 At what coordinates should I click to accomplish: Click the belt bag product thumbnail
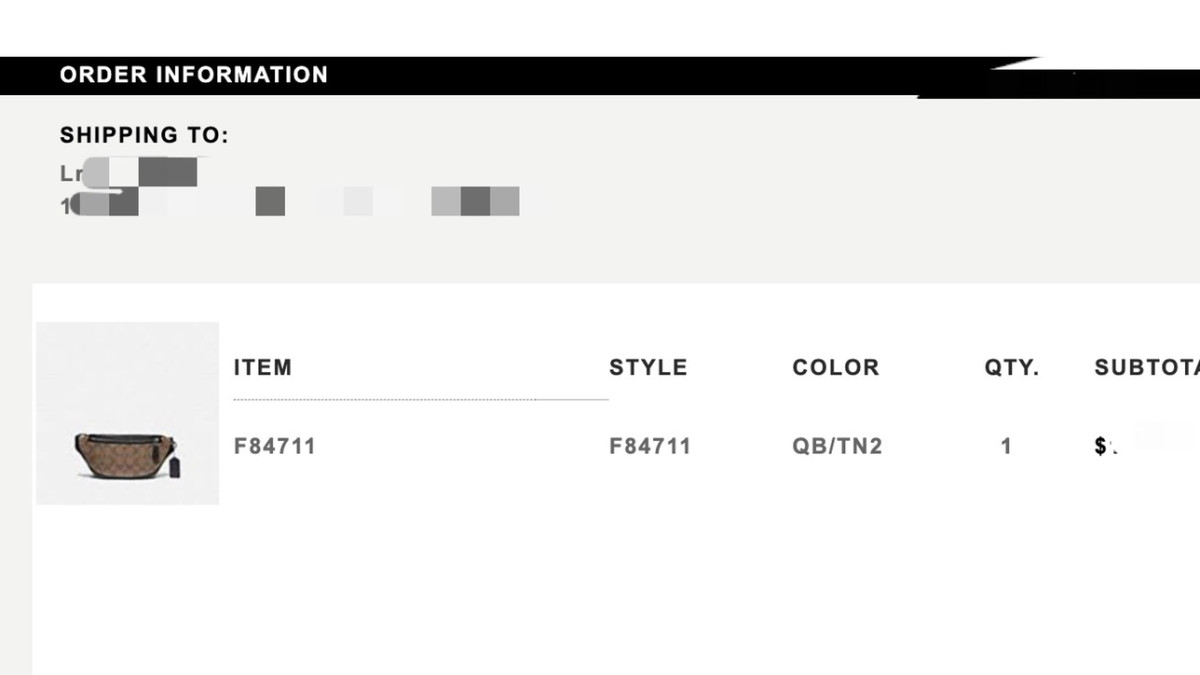(127, 413)
